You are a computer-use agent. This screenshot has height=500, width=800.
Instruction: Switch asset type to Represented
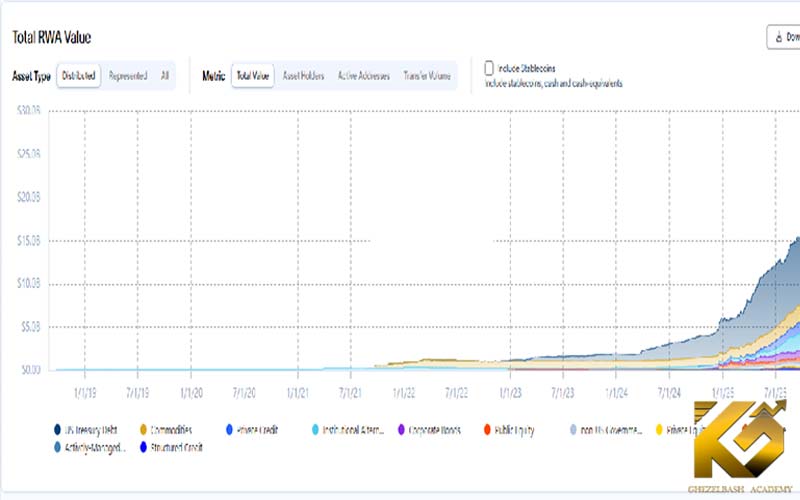127,75
